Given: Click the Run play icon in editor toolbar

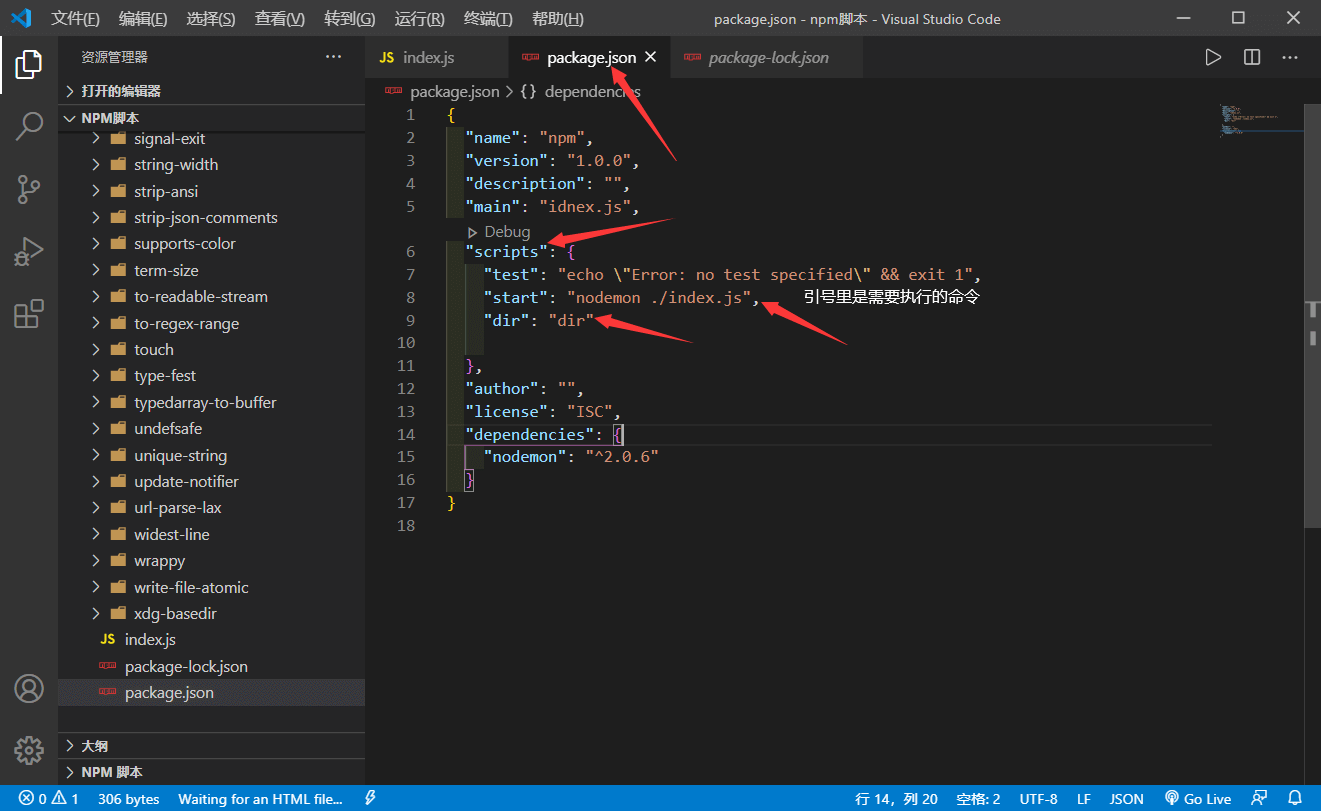Looking at the screenshot, I should (x=1213, y=57).
